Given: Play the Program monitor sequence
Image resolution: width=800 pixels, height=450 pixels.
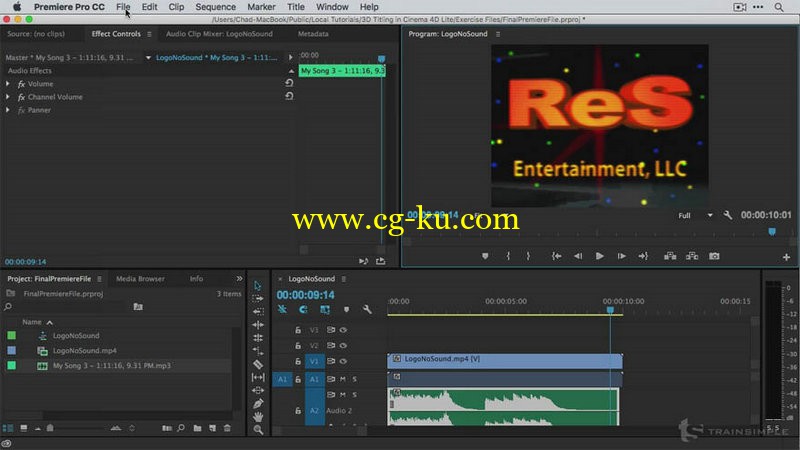Looking at the screenshot, I should coord(599,256).
